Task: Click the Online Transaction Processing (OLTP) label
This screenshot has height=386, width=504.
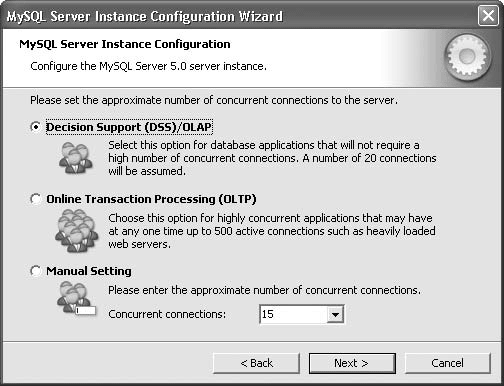Action: [151, 199]
